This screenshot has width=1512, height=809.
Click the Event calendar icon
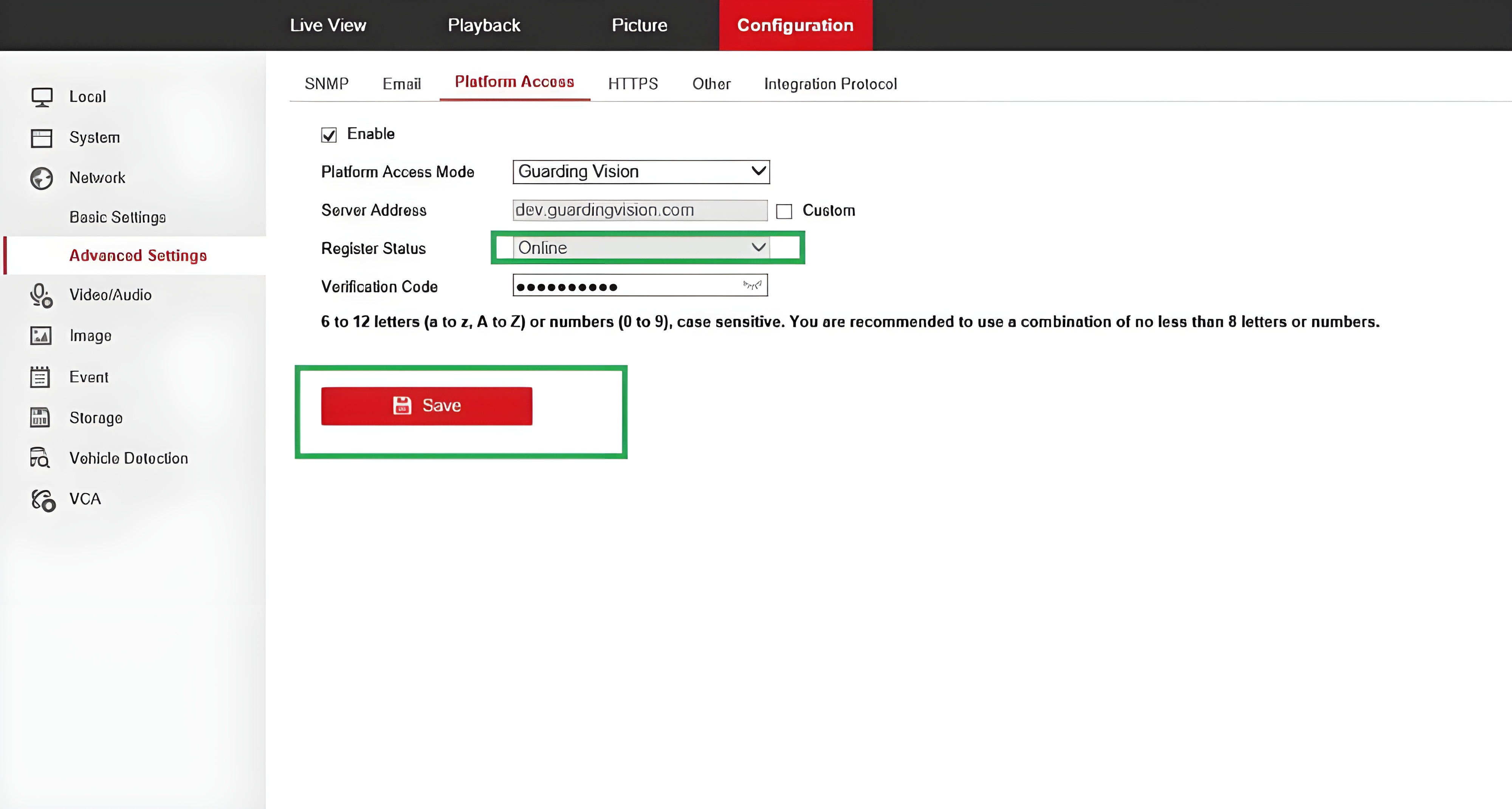tap(40, 377)
